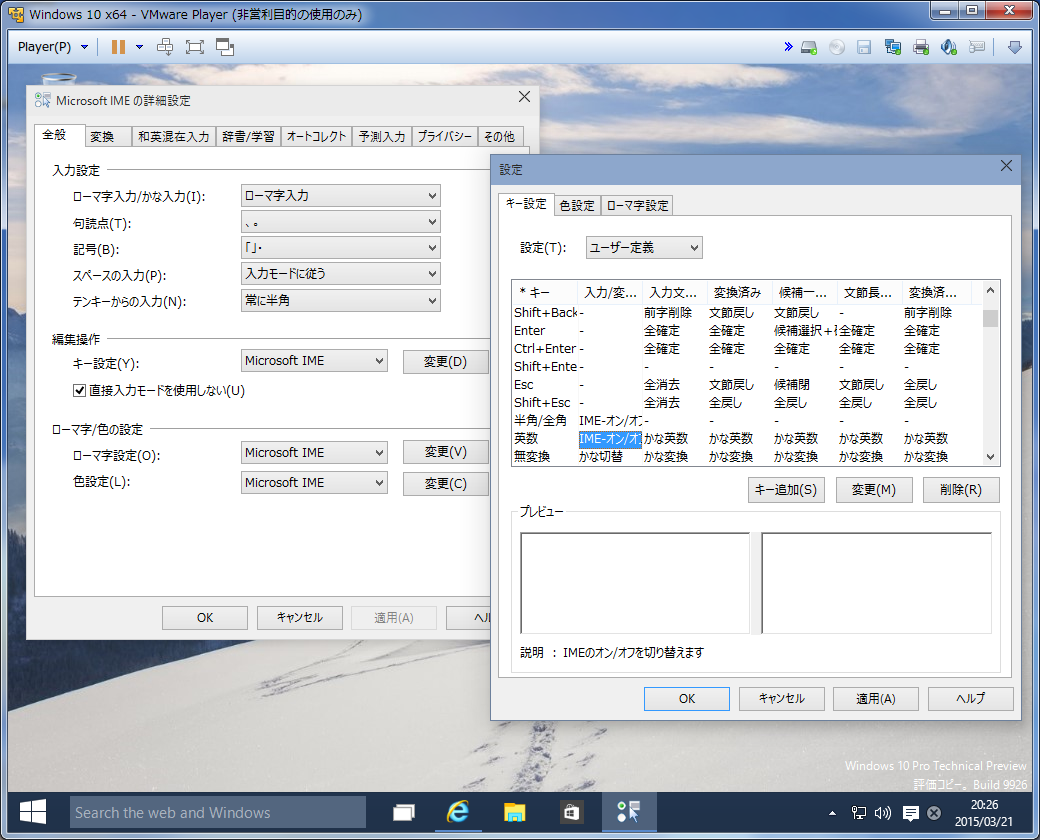Open ローマ字入力/かな入力 dropdown

click(340, 196)
